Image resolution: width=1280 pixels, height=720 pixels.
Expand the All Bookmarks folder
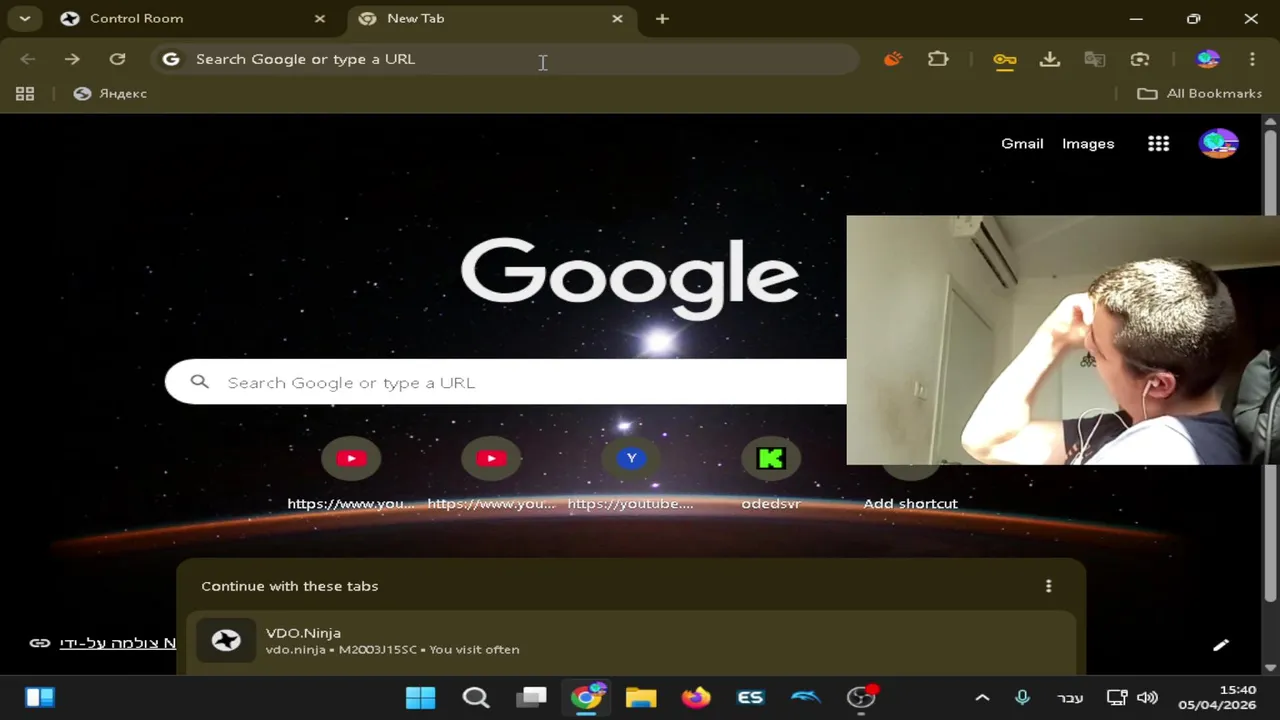click(1199, 93)
